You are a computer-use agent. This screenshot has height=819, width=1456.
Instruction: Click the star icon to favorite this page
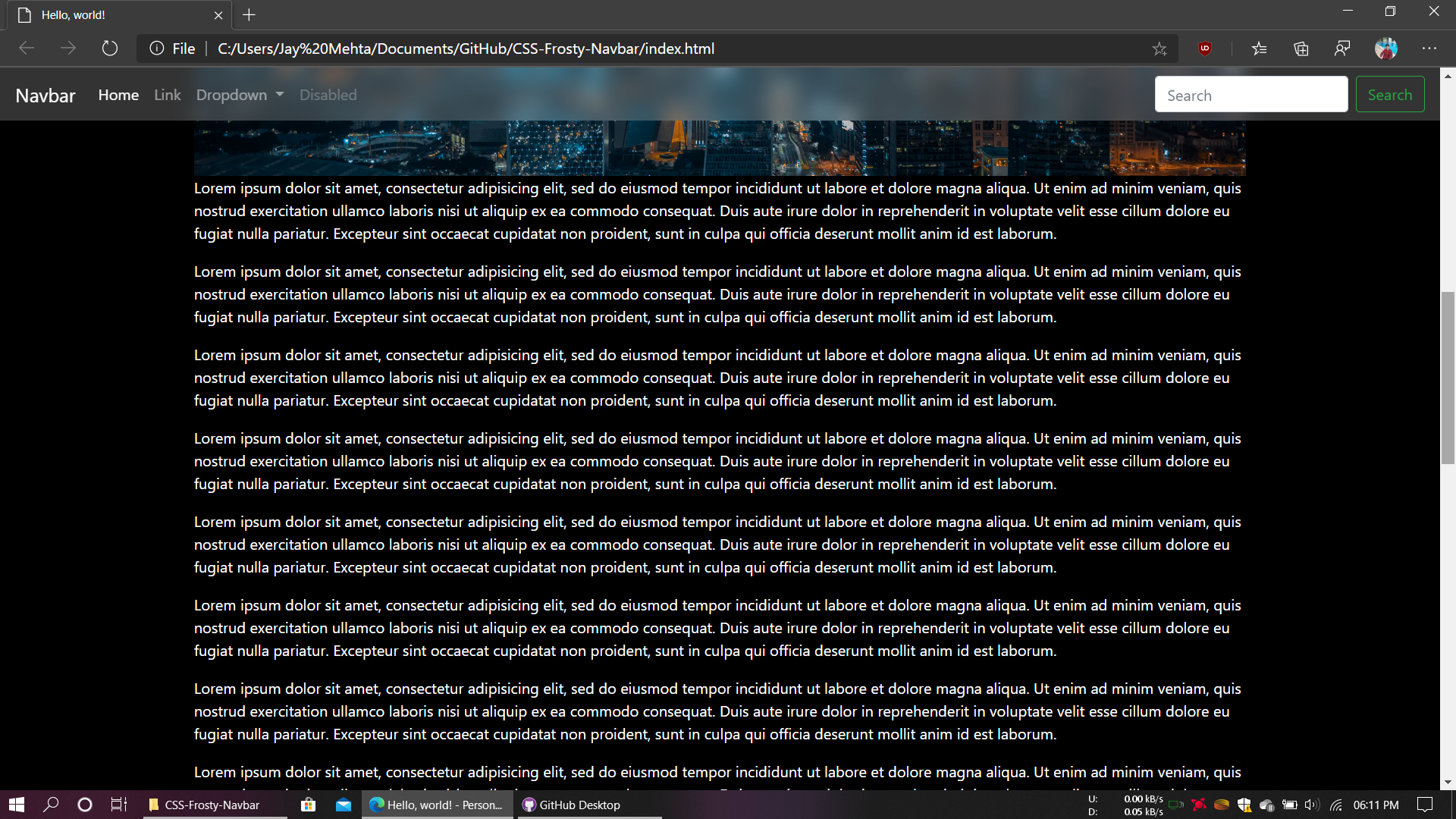[1159, 49]
